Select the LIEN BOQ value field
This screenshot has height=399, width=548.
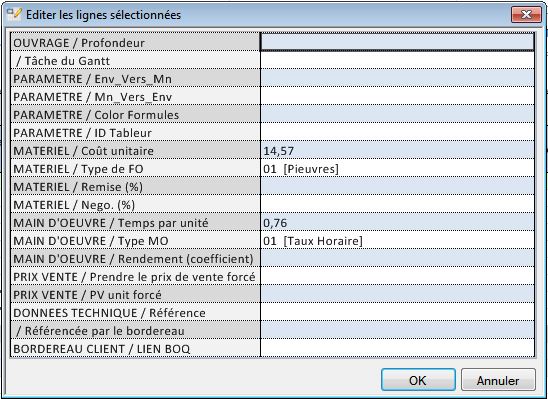click(397, 348)
